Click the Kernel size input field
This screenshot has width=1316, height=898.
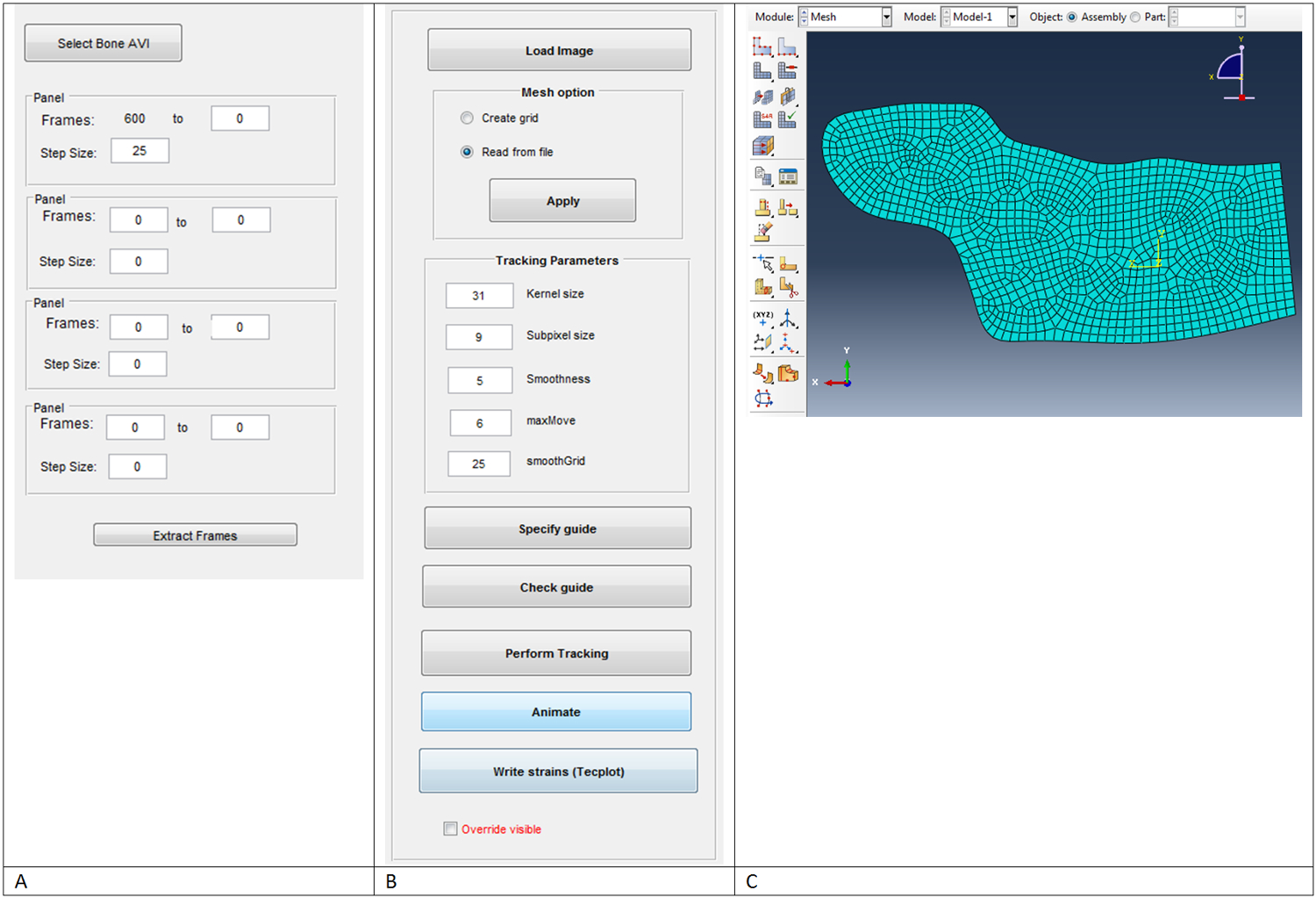(479, 296)
